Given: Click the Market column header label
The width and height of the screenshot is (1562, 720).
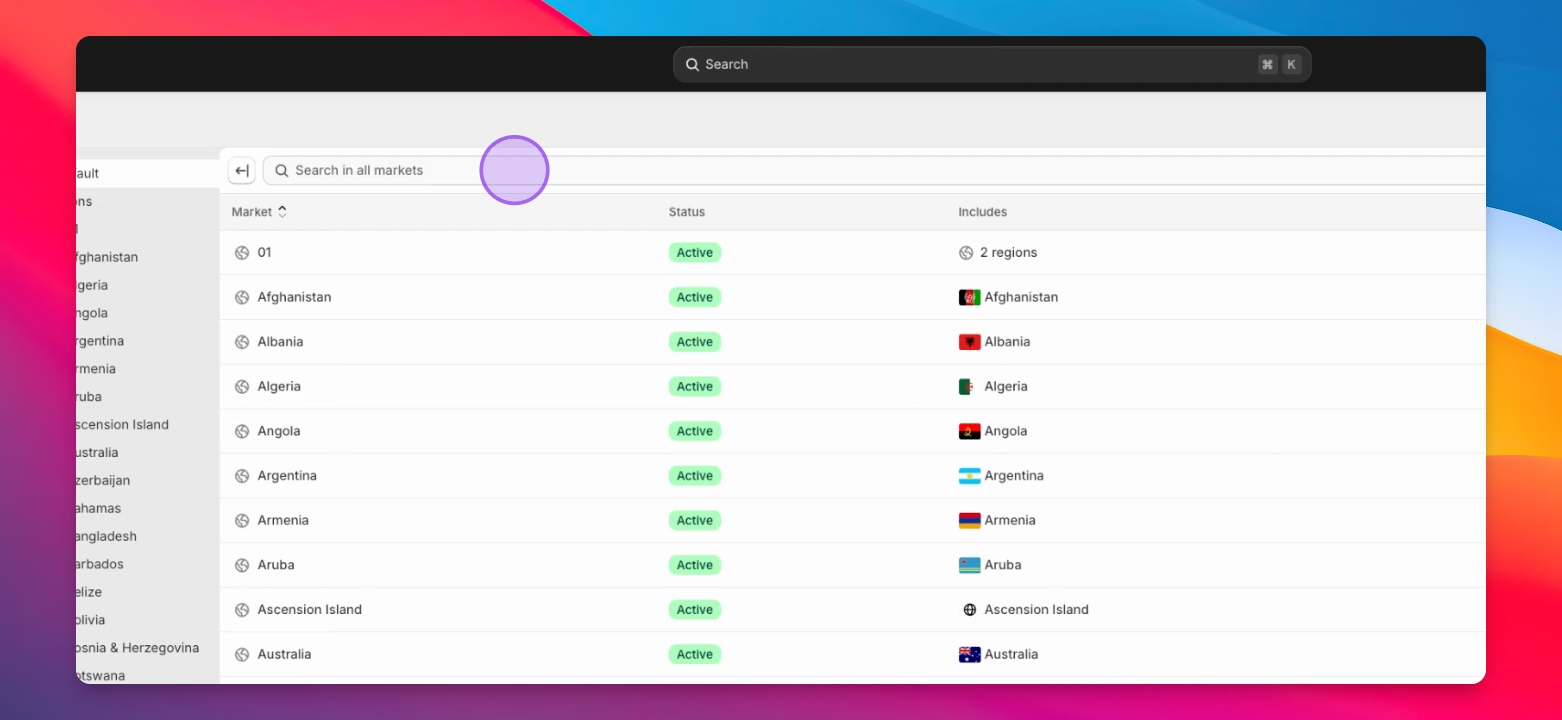Looking at the screenshot, I should coord(252,212).
